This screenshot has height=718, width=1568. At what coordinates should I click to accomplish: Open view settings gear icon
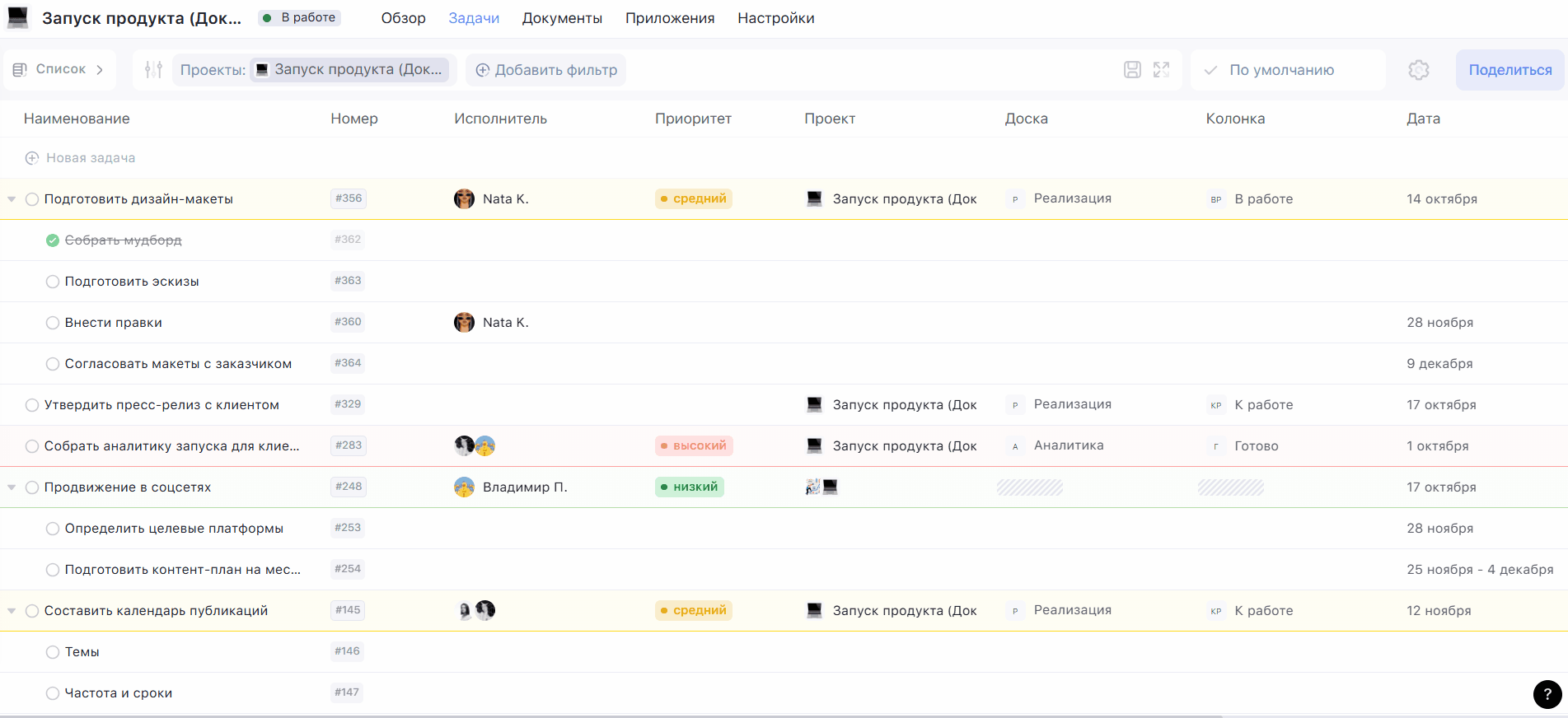[1418, 70]
